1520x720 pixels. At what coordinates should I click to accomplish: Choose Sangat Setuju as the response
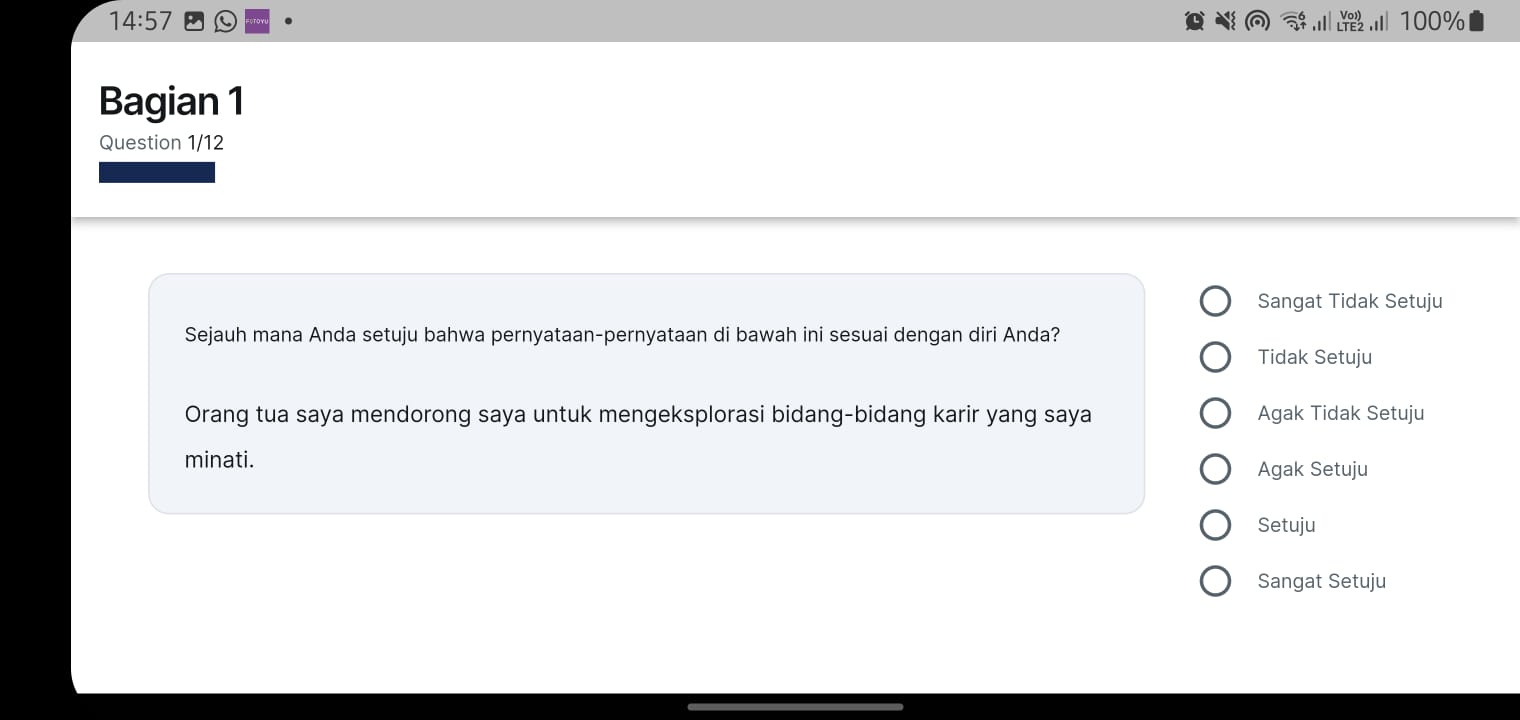[1215, 581]
